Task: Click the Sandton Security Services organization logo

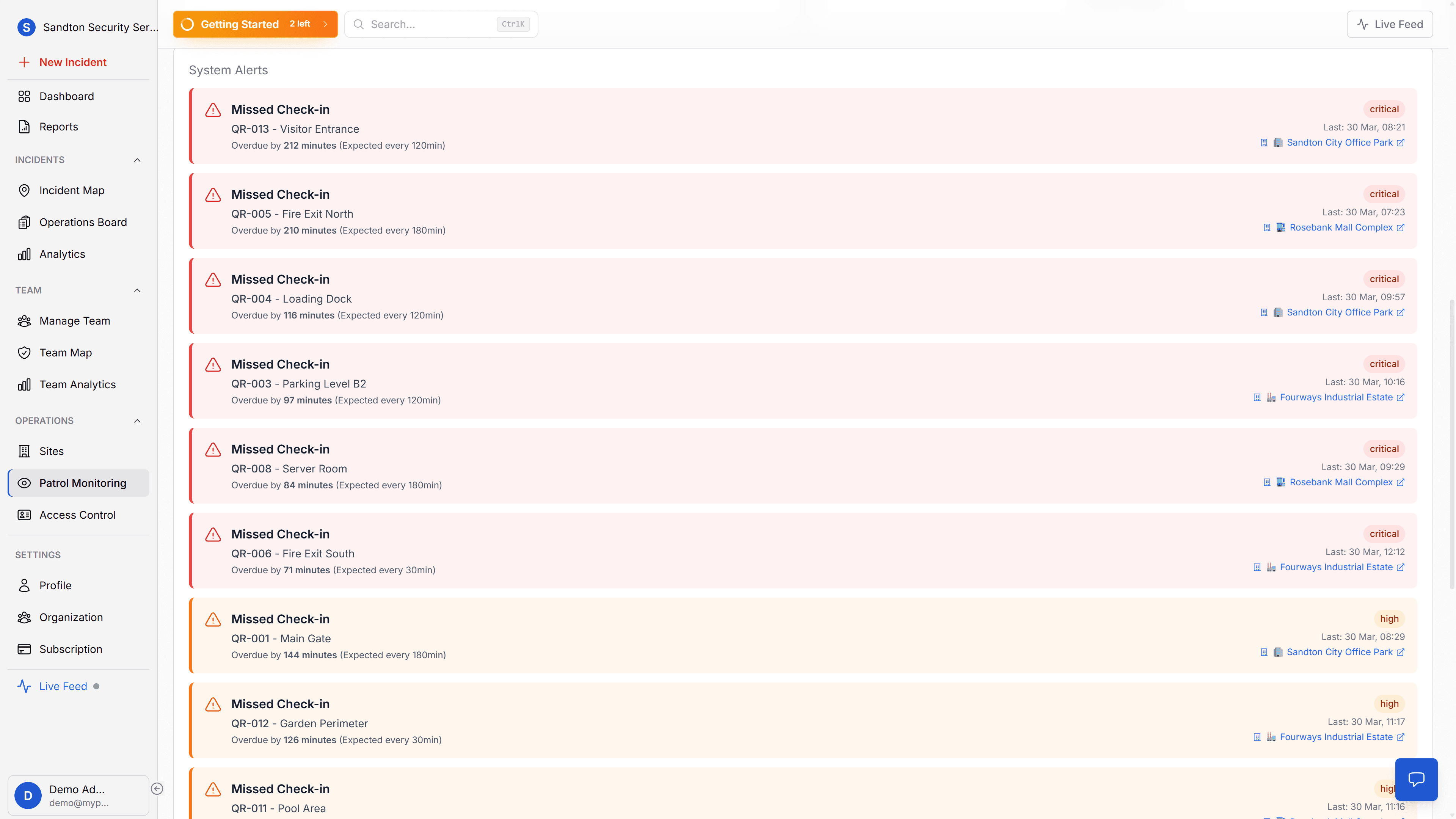Action: pyautogui.click(x=27, y=27)
